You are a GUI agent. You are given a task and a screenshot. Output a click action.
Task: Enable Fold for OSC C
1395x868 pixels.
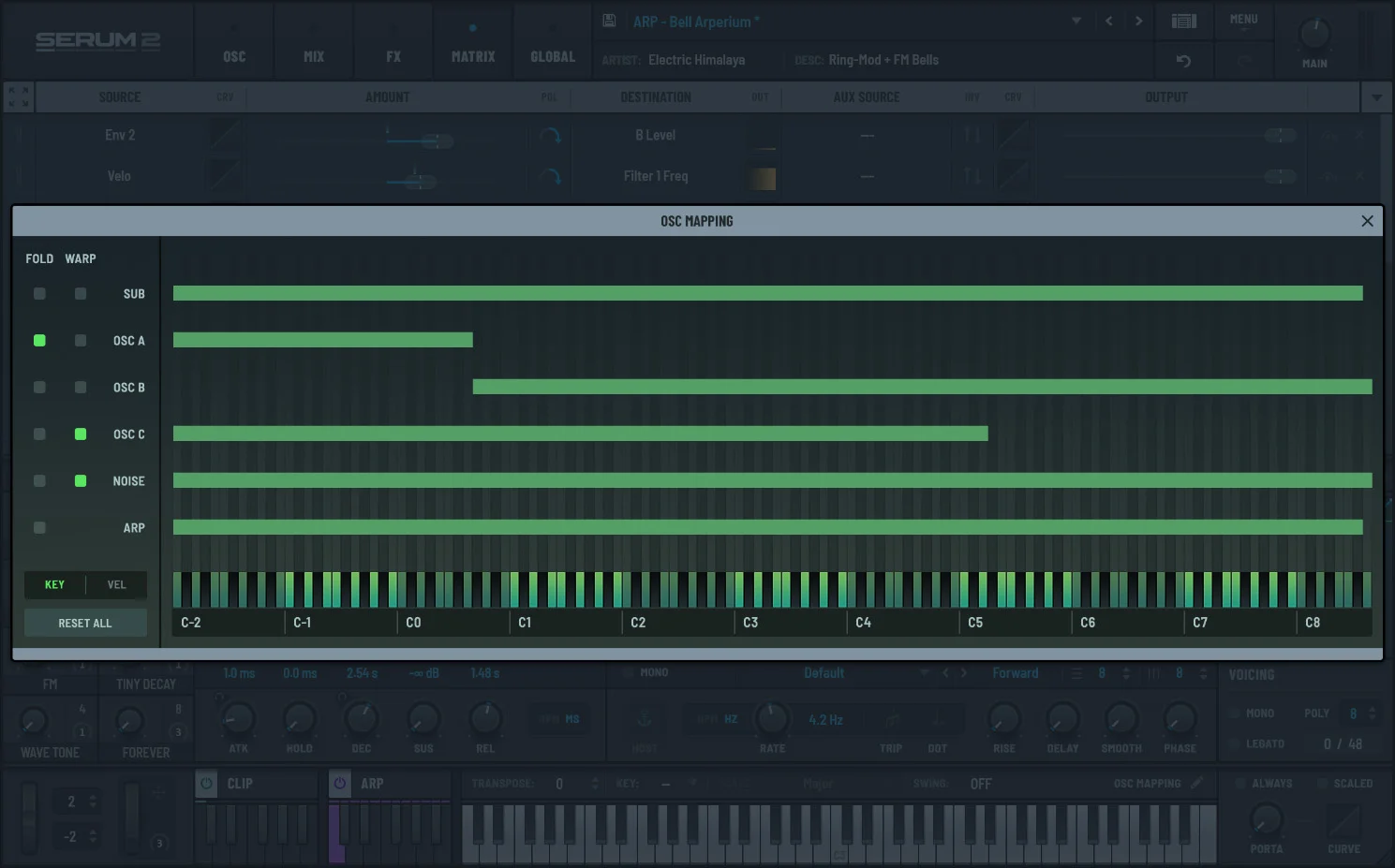tap(39, 434)
